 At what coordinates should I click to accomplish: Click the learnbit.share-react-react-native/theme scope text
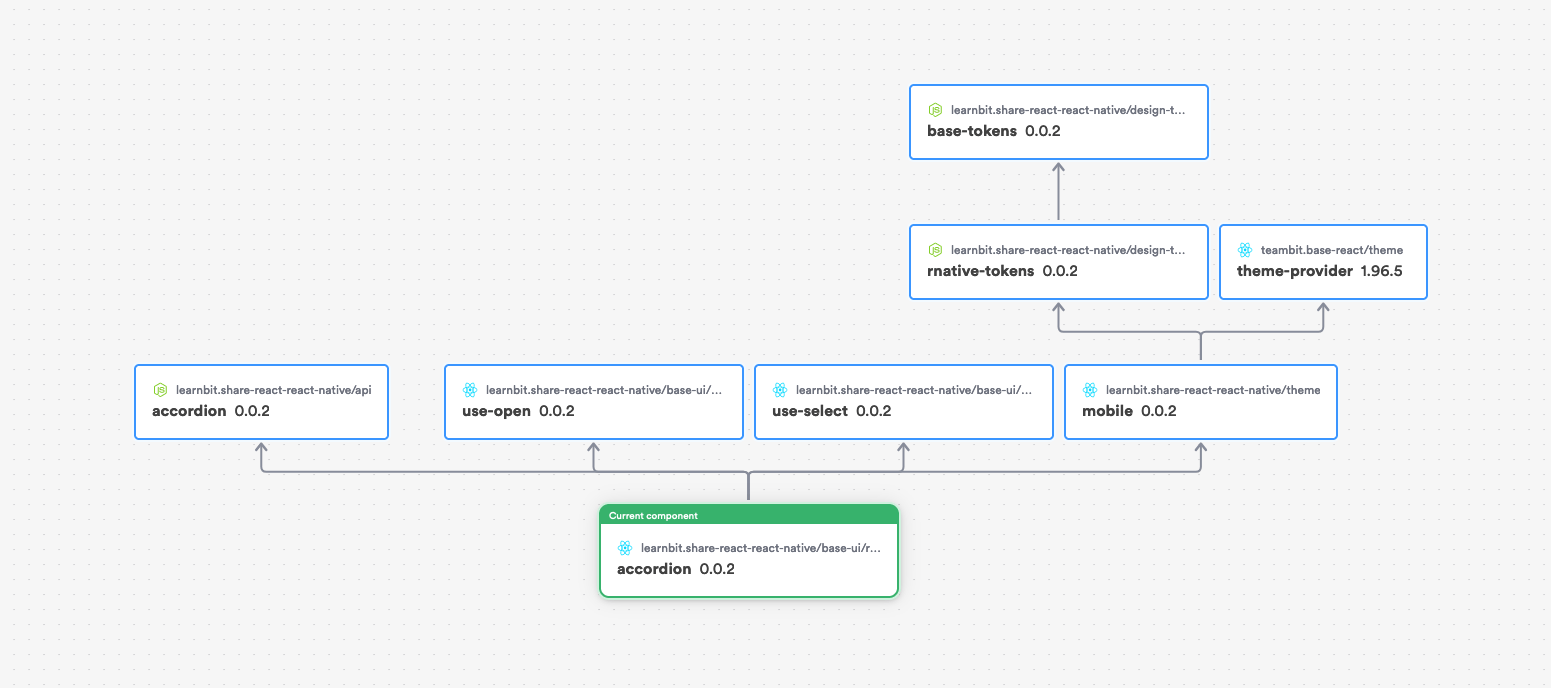pyautogui.click(x=1213, y=390)
